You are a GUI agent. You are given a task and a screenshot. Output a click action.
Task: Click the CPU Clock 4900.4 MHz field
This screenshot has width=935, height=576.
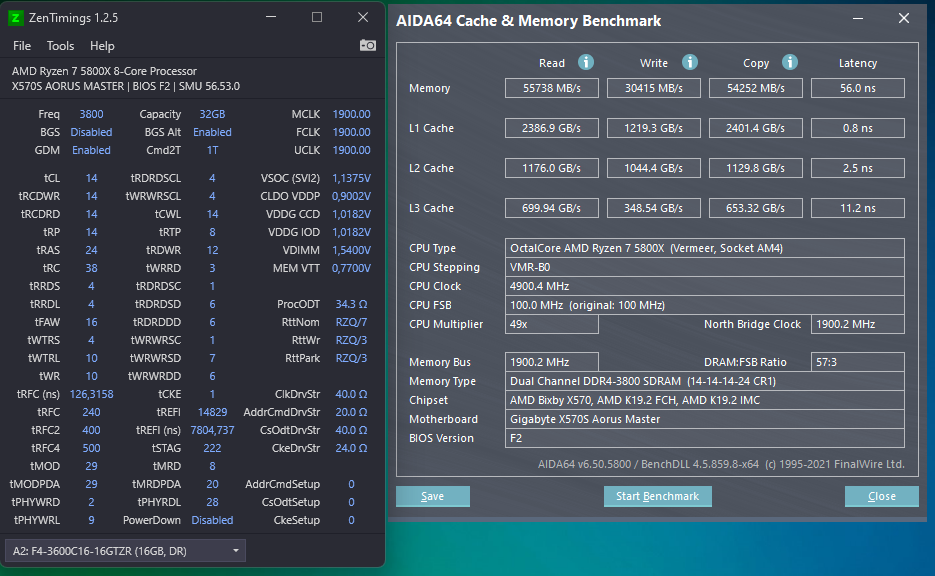pos(705,286)
